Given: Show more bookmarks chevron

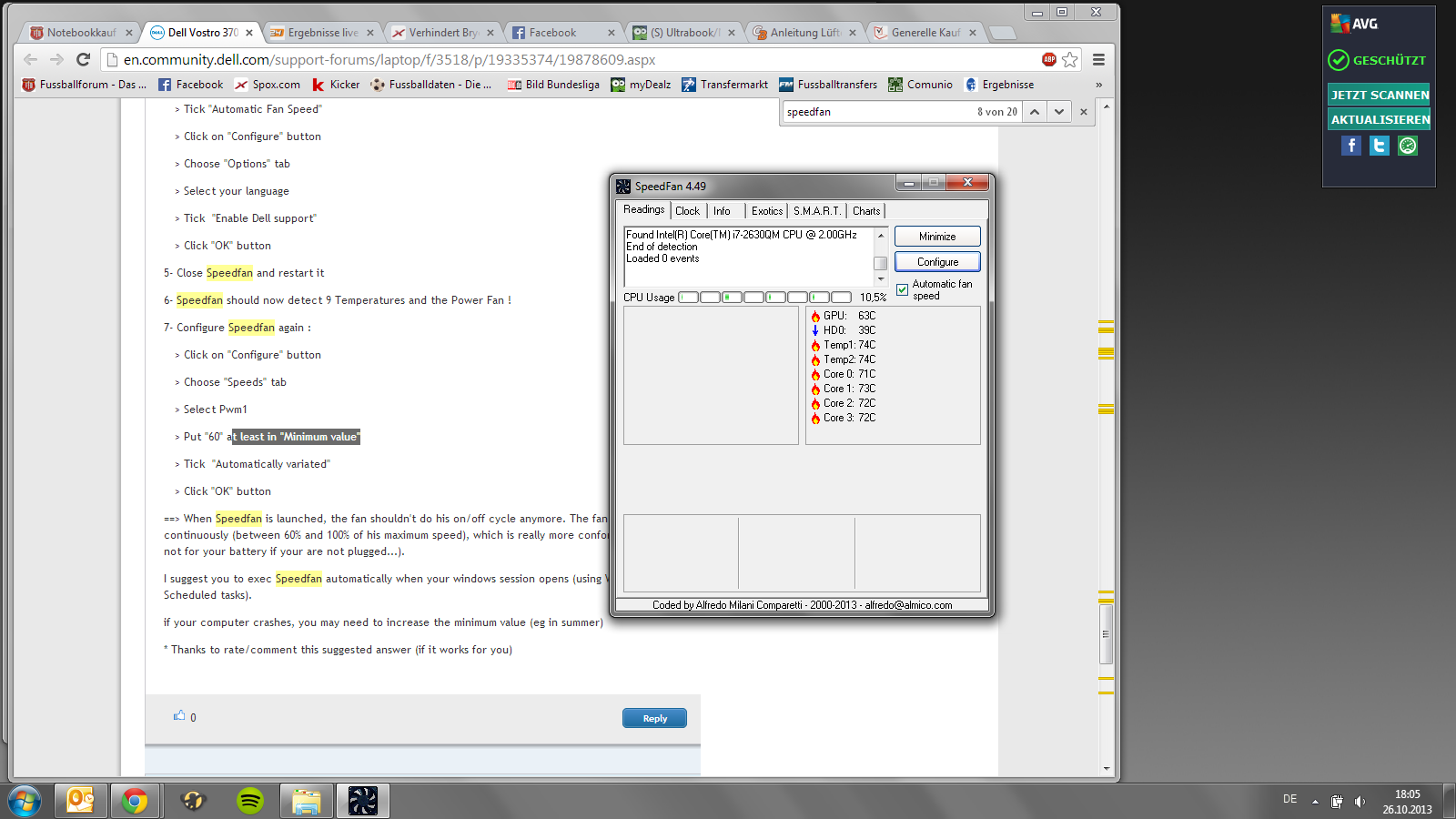Looking at the screenshot, I should (x=1098, y=85).
